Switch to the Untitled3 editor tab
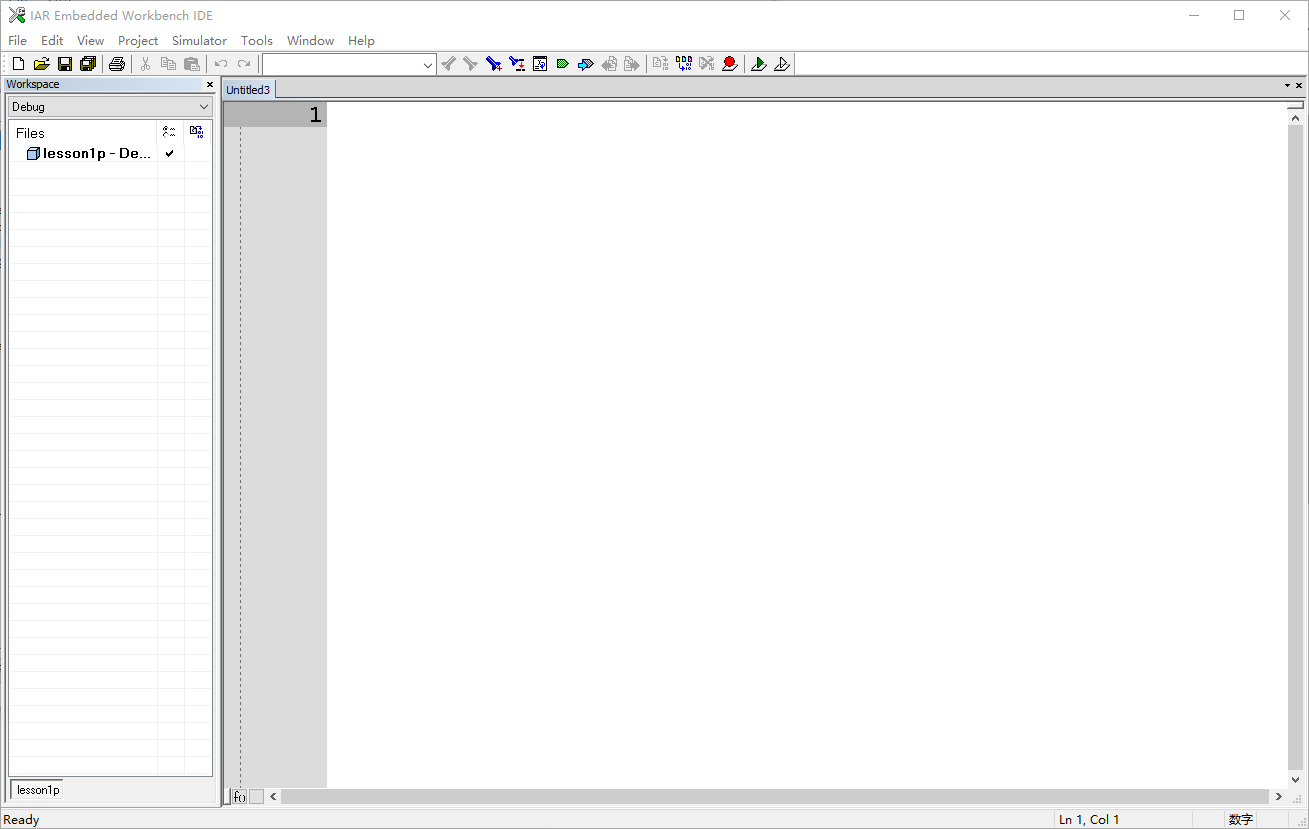Viewport: 1309px width, 829px height. pyautogui.click(x=248, y=90)
